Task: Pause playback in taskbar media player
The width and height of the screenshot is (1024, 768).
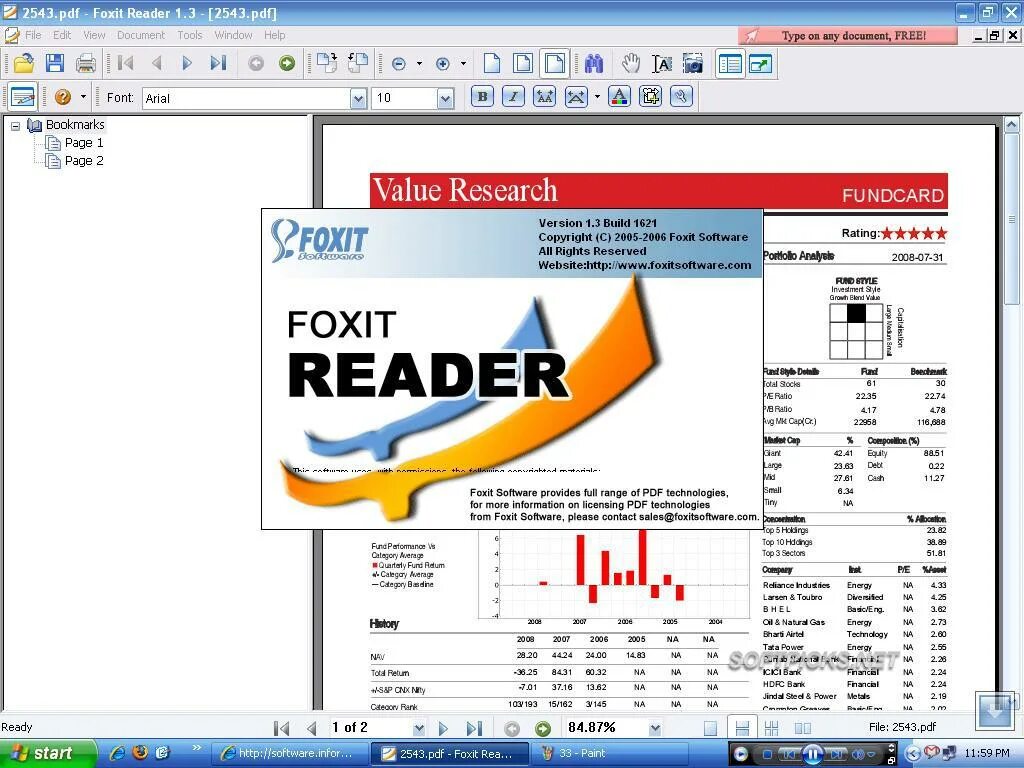Action: pos(813,754)
